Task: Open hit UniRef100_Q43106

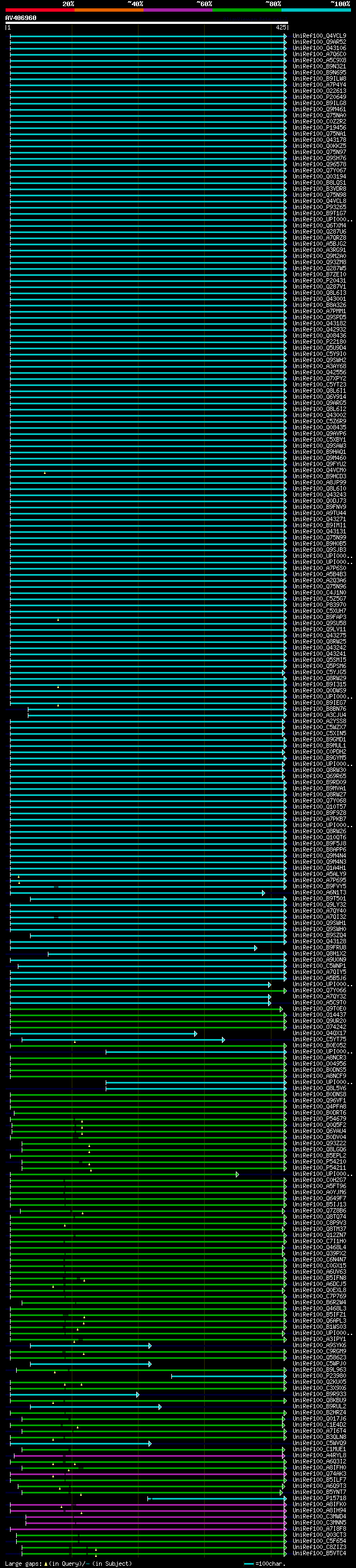Action: coord(319,48)
